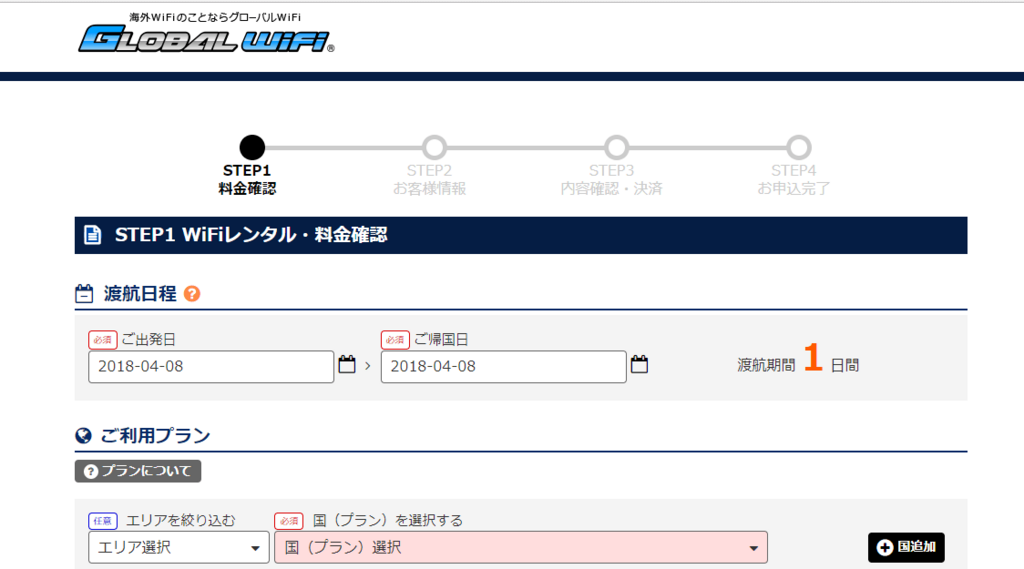Click the ご利用プラン heading
This screenshot has height=569, width=1024.
pyautogui.click(x=155, y=436)
